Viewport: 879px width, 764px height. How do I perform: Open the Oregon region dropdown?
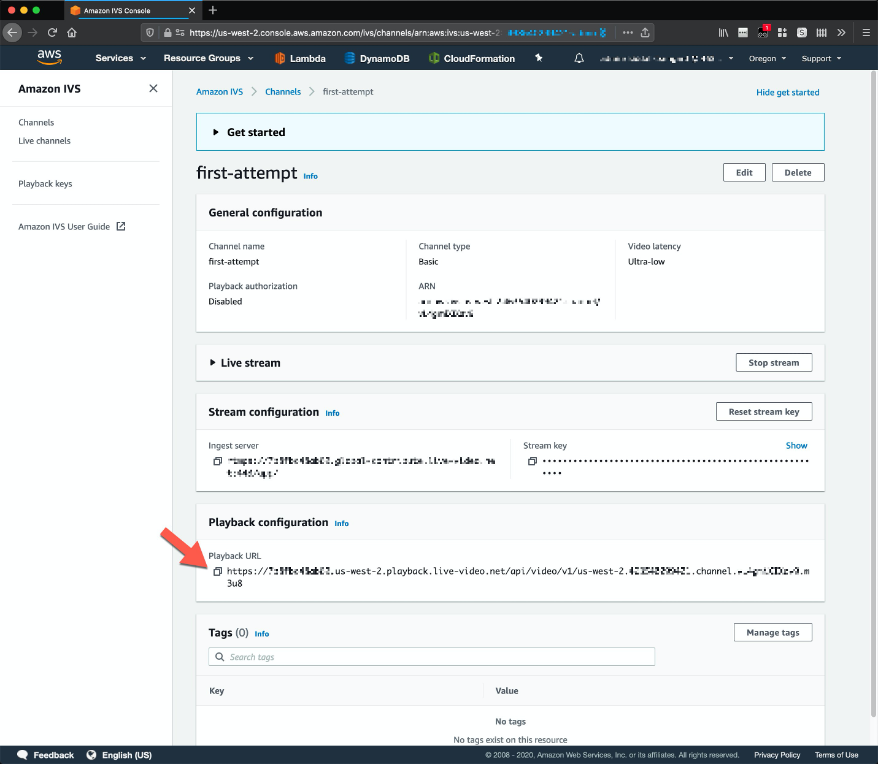[766, 58]
